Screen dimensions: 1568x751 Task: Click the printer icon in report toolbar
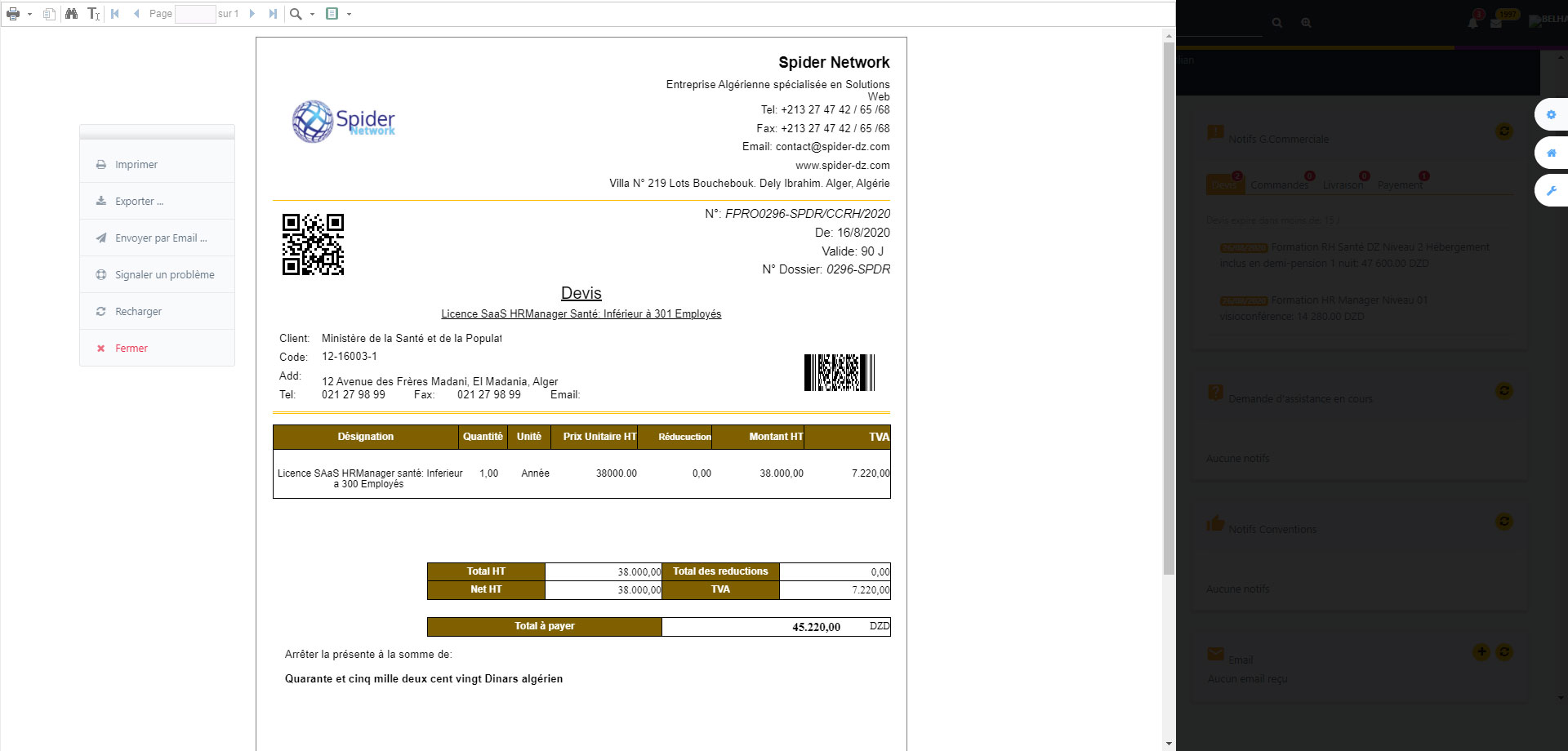(x=13, y=14)
